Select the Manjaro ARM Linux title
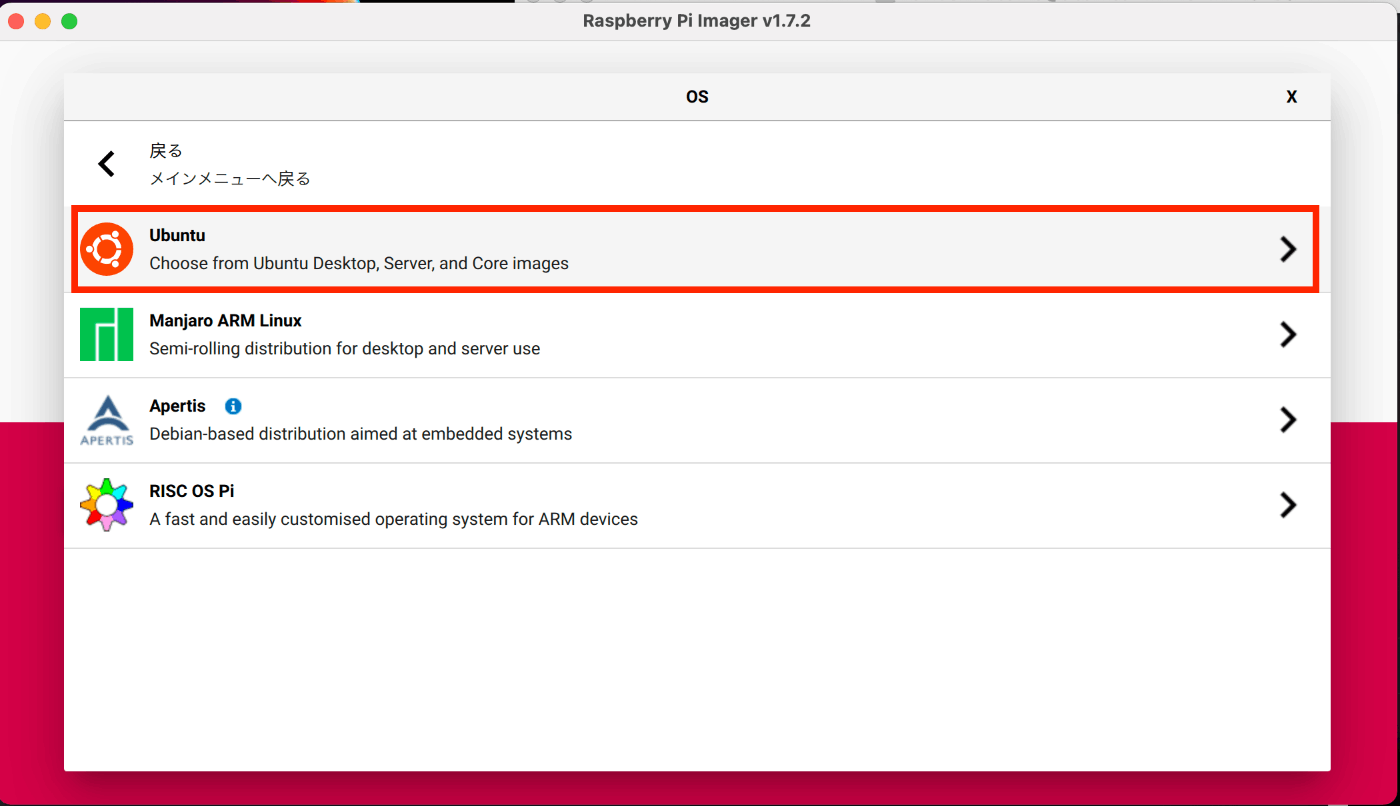 point(225,321)
